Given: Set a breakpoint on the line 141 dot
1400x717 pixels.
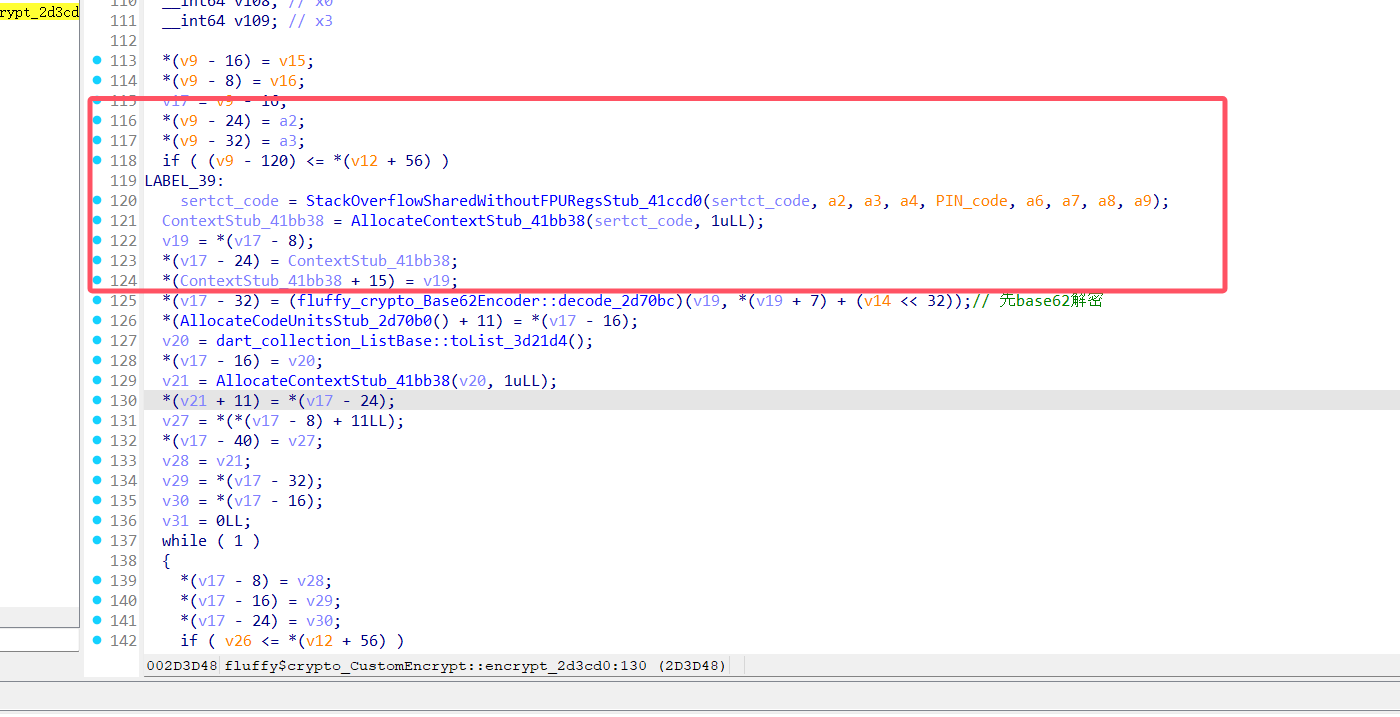Looking at the screenshot, I should click(96, 621).
